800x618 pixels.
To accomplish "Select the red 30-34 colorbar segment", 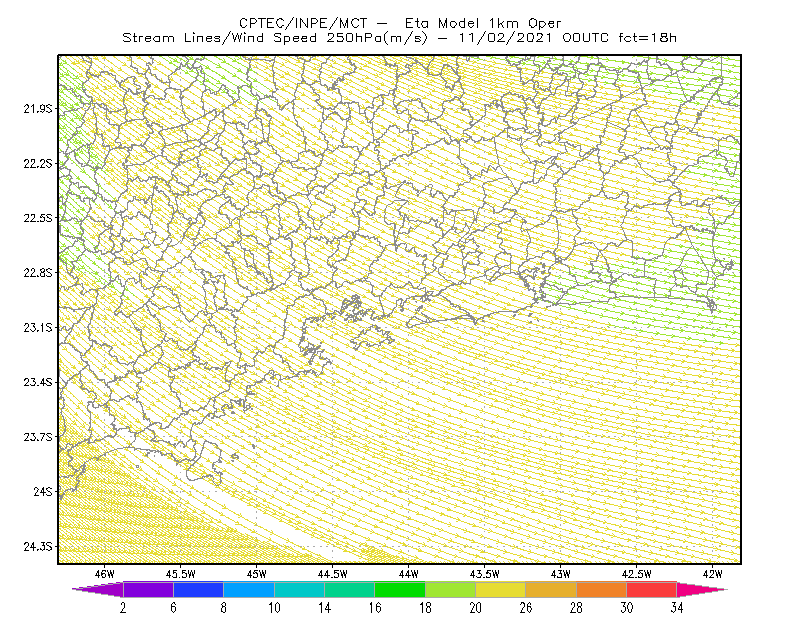I will [652, 589].
